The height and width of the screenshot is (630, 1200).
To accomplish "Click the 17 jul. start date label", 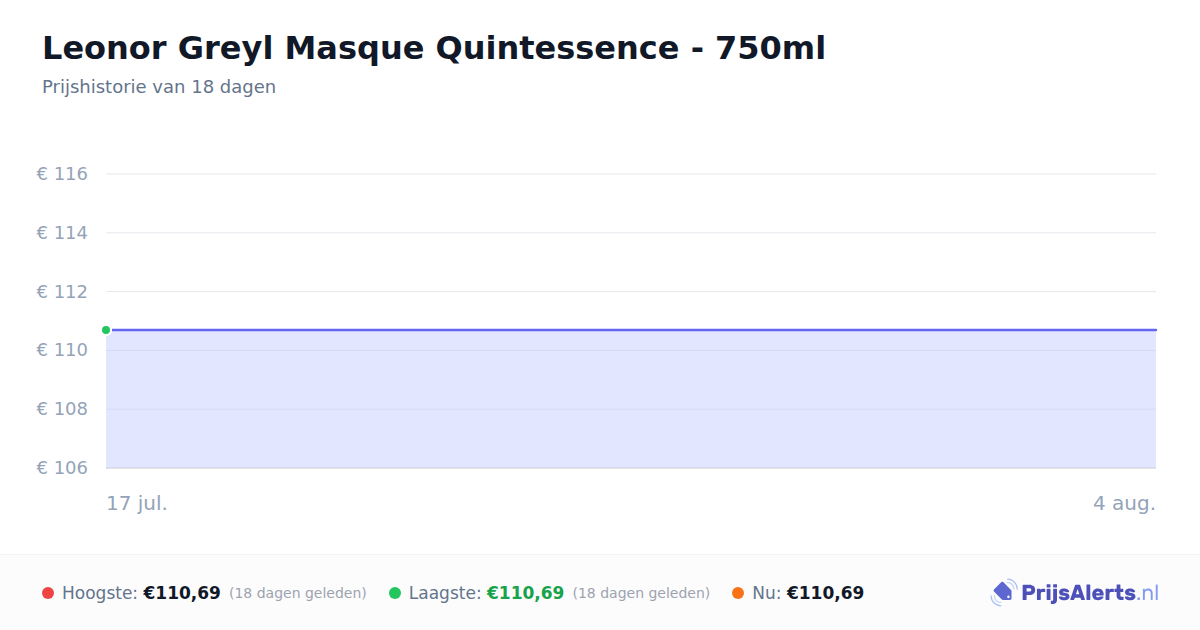I will click(137, 503).
